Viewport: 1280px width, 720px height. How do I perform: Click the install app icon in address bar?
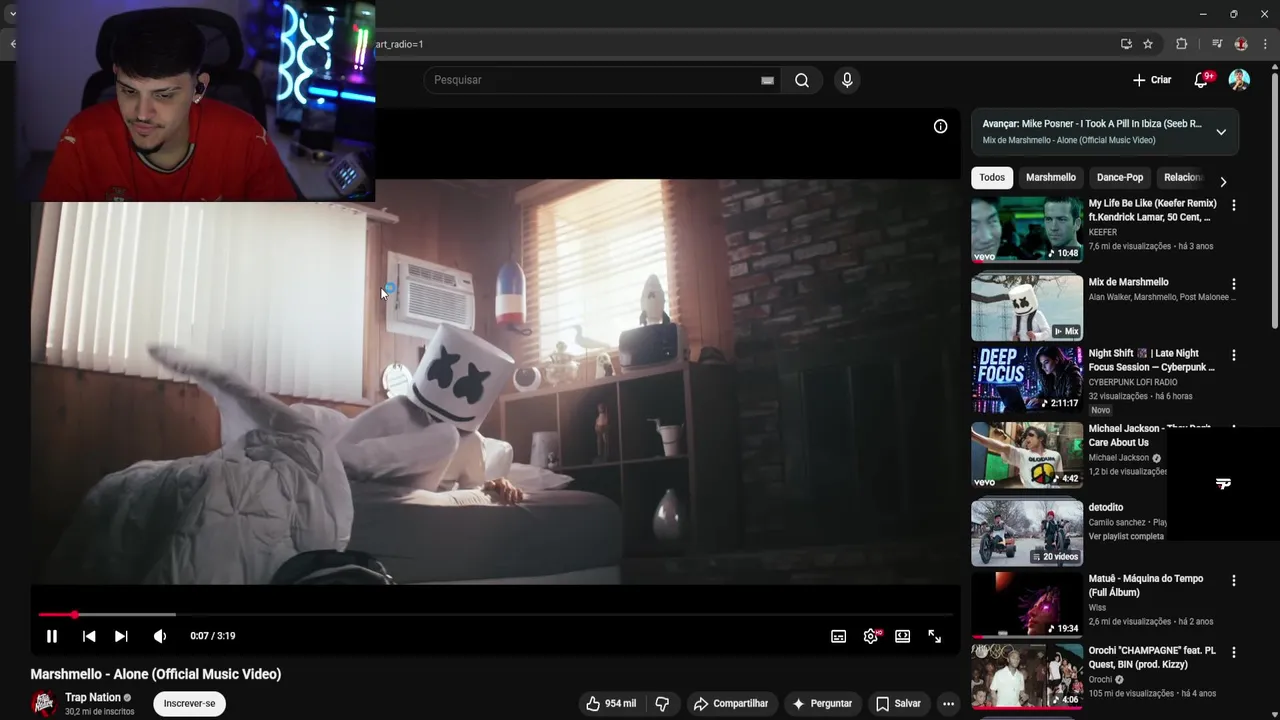coord(1126,44)
